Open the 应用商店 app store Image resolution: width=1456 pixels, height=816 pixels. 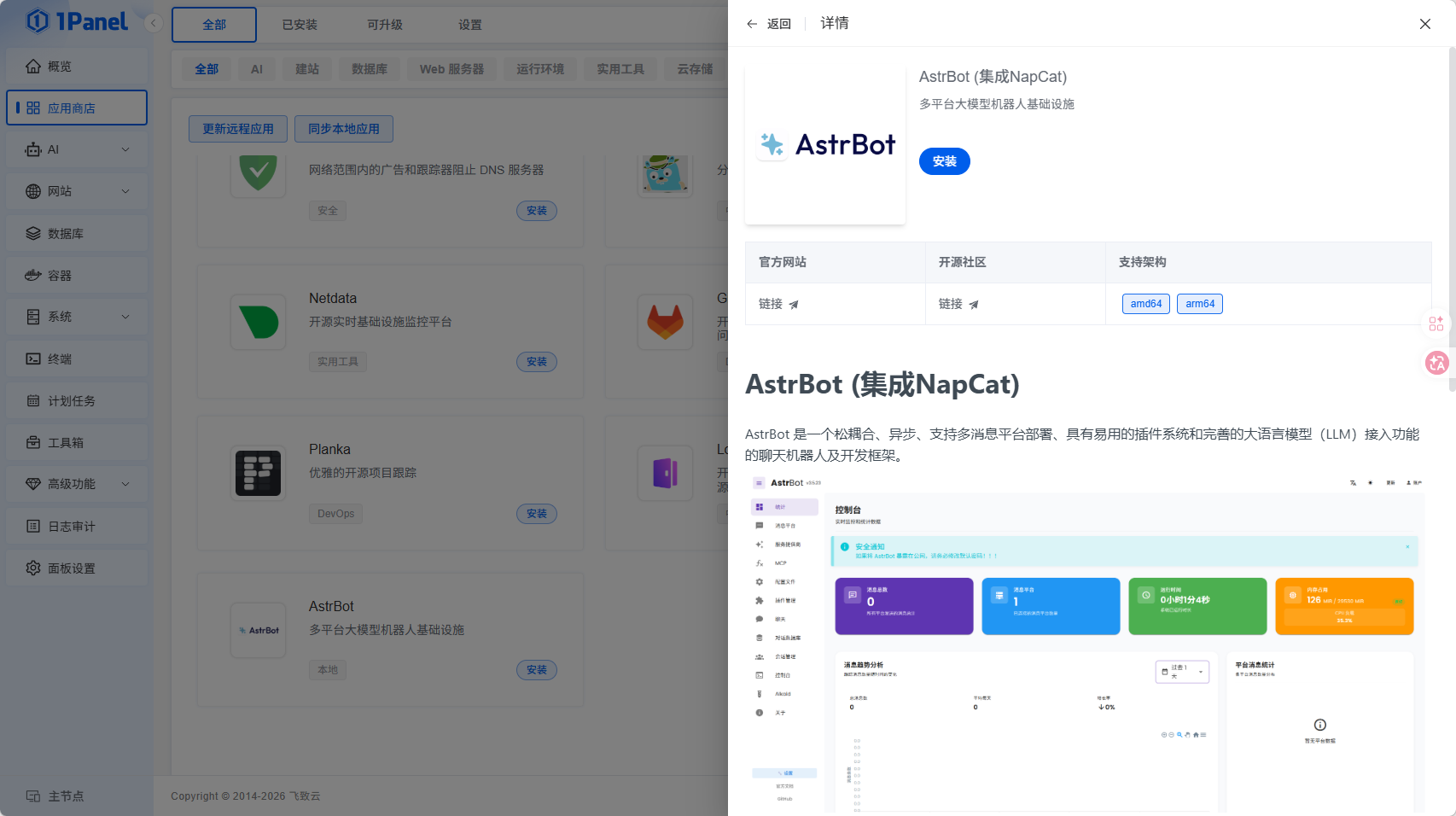tap(77, 108)
